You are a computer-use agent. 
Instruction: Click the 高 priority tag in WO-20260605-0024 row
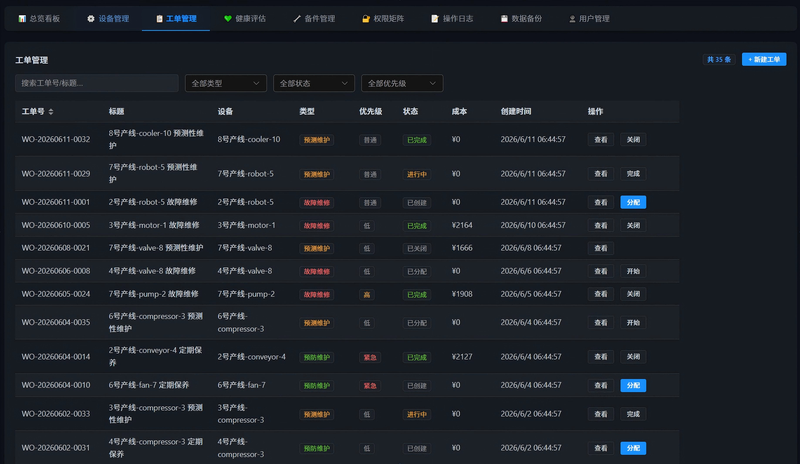pyautogui.click(x=367, y=295)
